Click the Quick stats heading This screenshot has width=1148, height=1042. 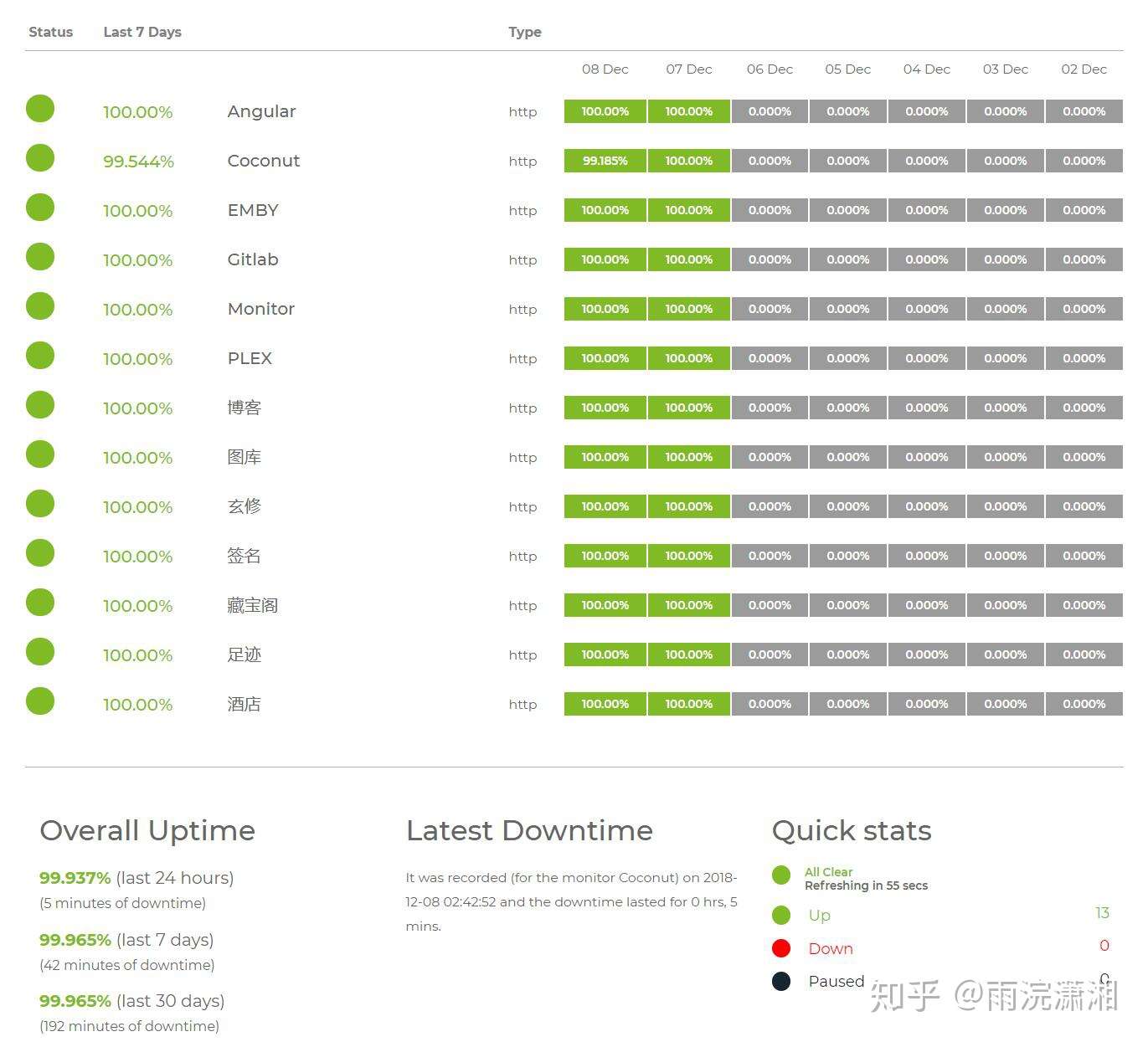(x=852, y=831)
